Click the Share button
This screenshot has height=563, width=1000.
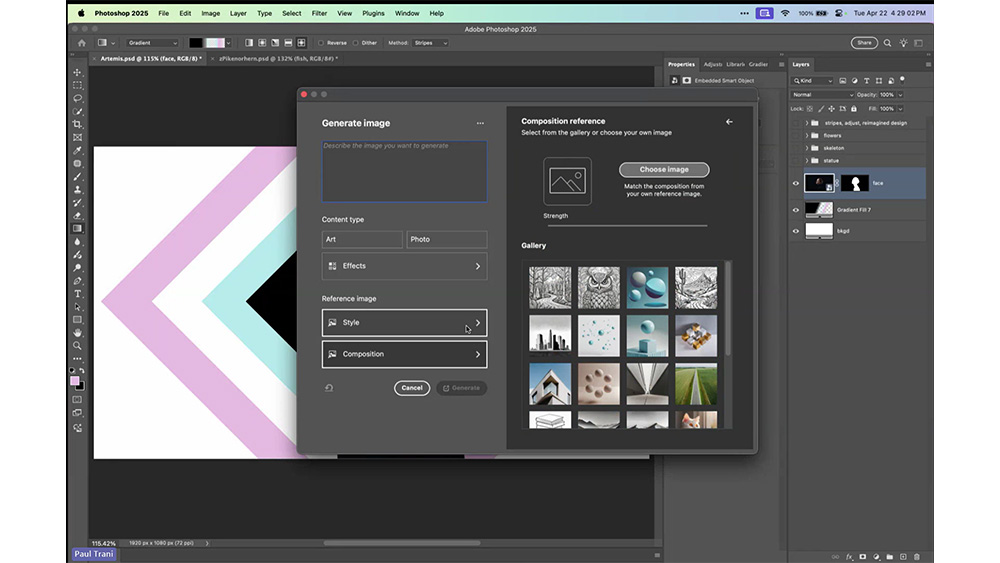point(864,43)
